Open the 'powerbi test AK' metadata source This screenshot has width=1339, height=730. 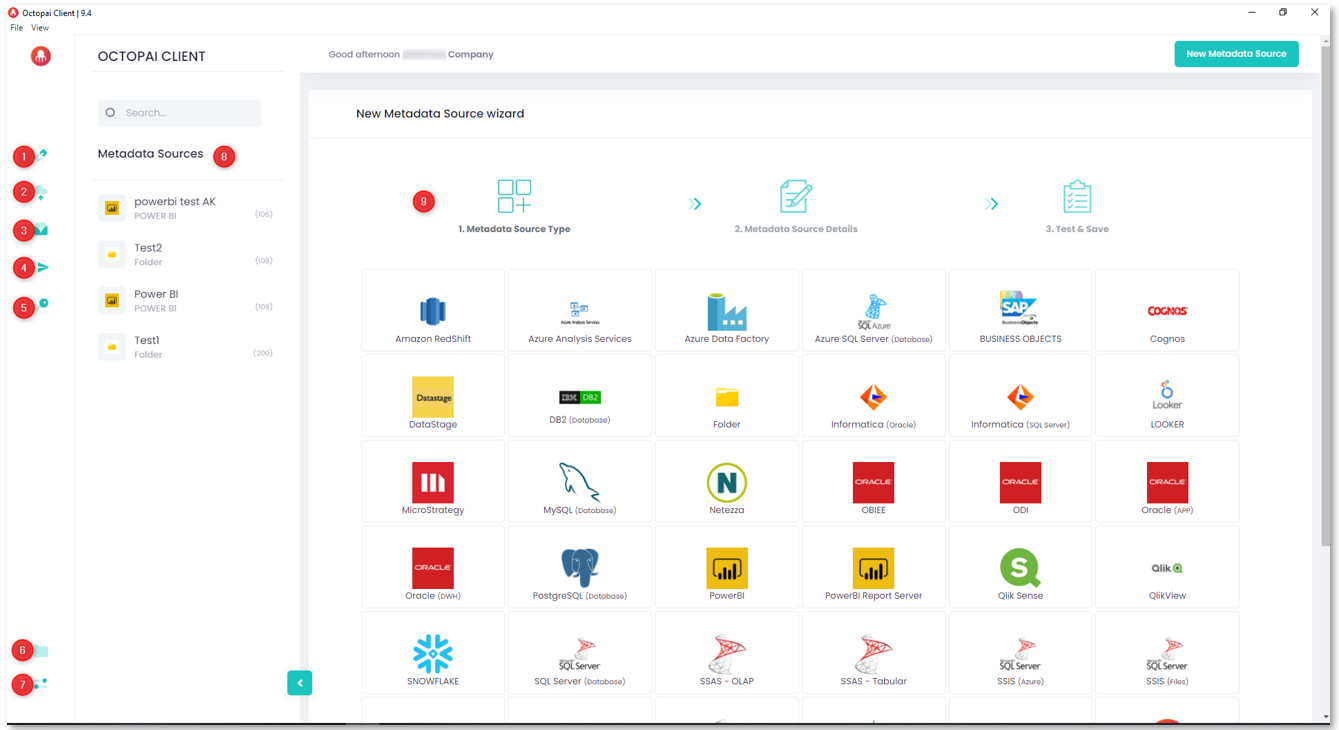tap(175, 207)
